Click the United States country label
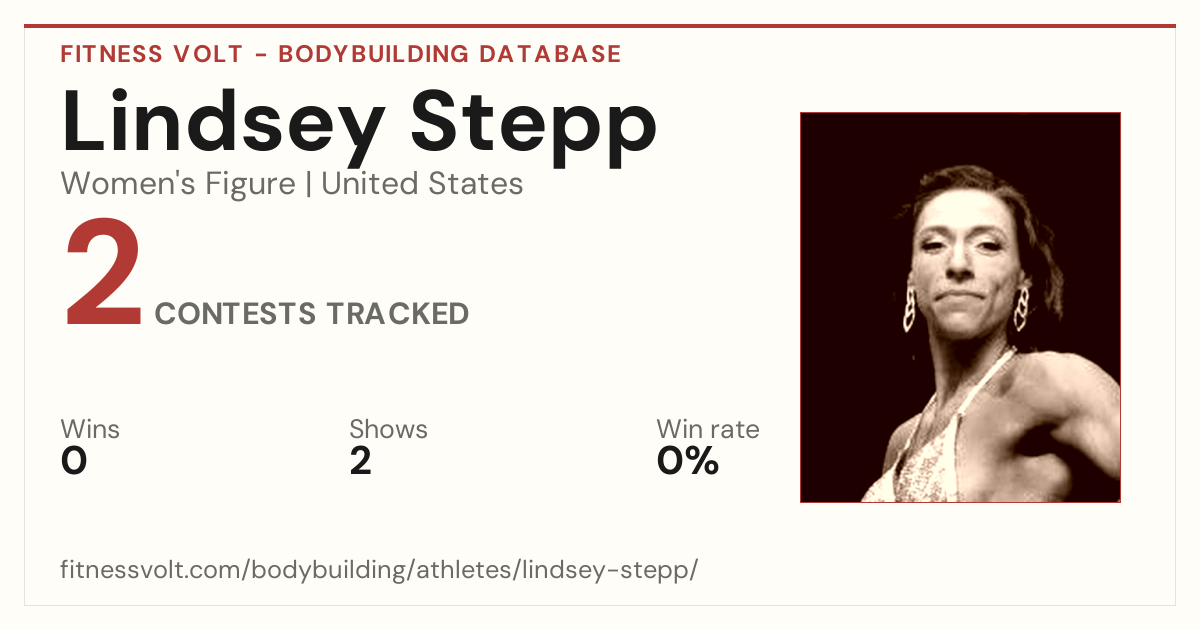Image resolution: width=1200 pixels, height=630 pixels. click(422, 184)
